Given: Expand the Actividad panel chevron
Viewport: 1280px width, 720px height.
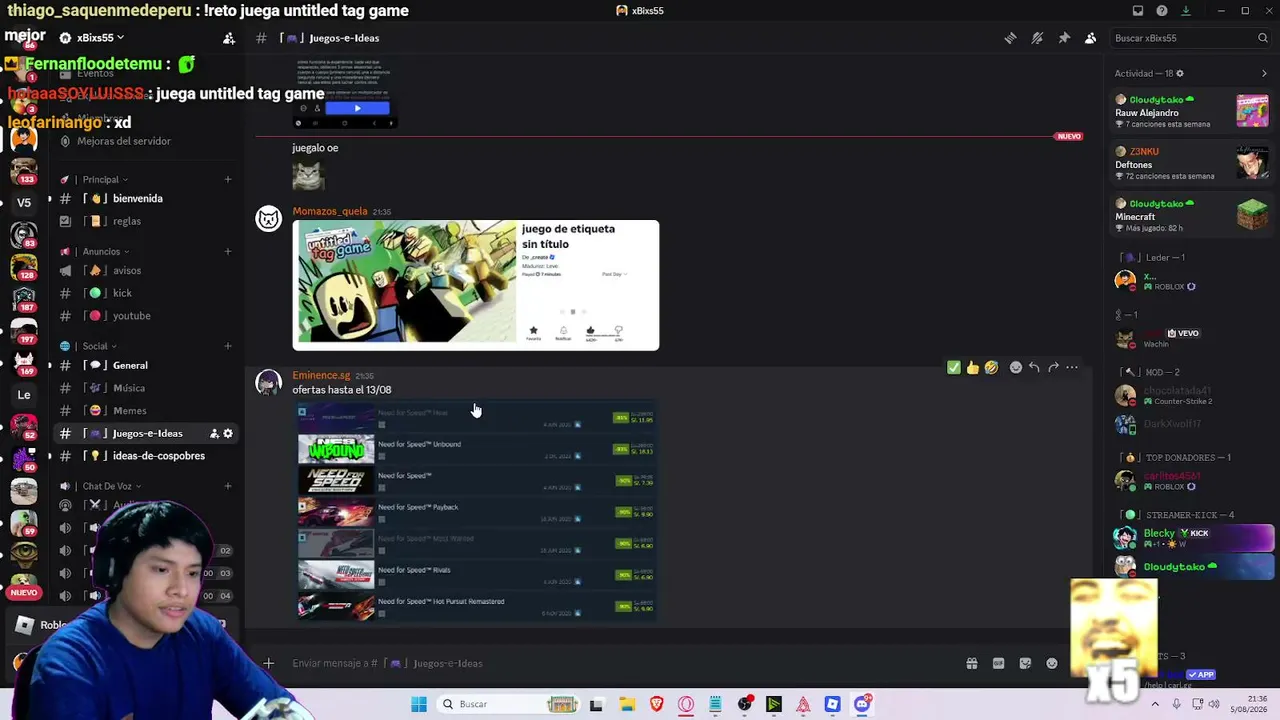Looking at the screenshot, I should [x=1264, y=73].
